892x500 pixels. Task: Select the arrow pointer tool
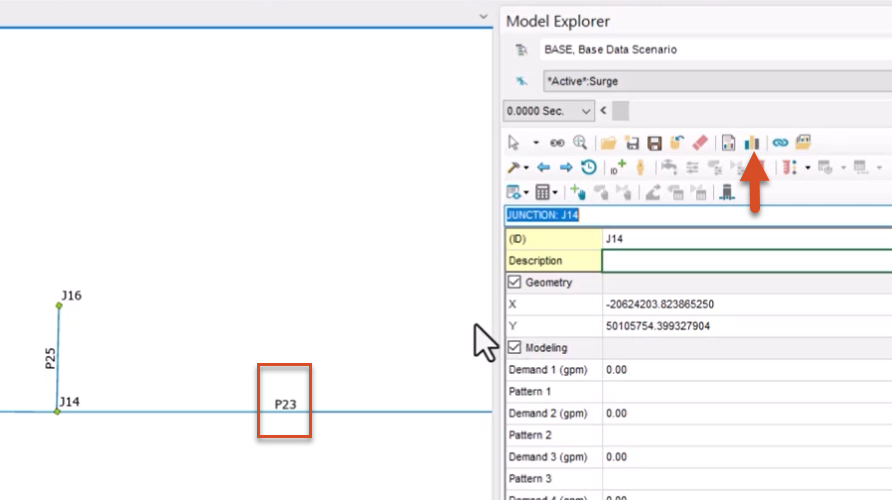click(x=514, y=143)
